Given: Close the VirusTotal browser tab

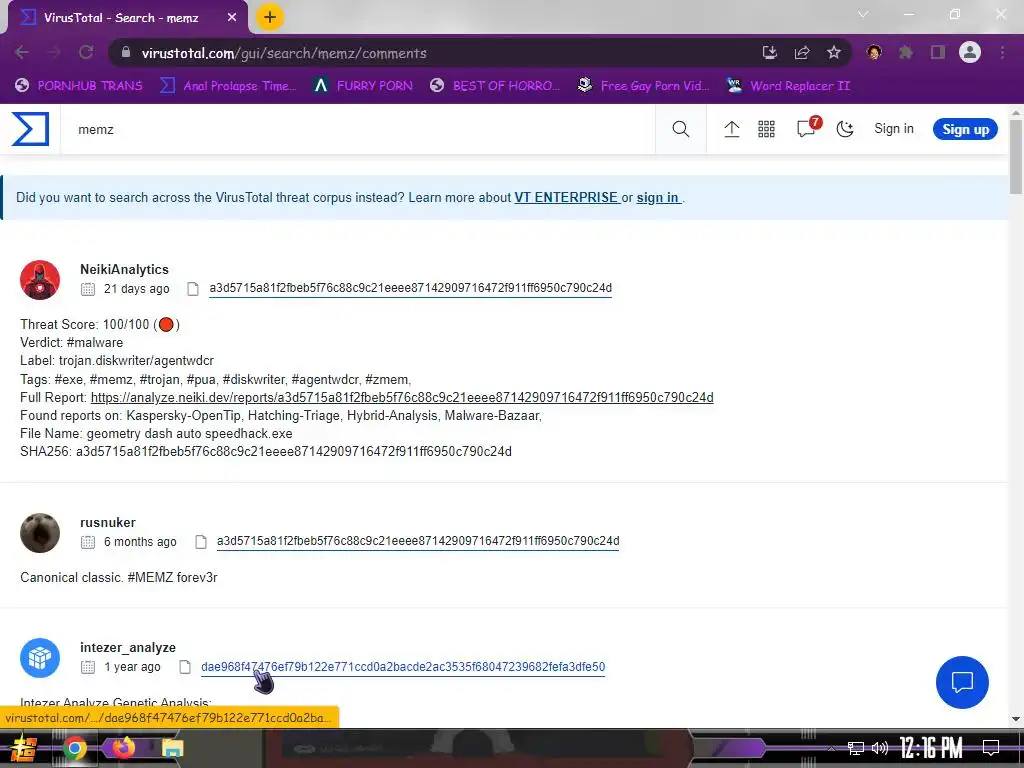Looking at the screenshot, I should (232, 18).
